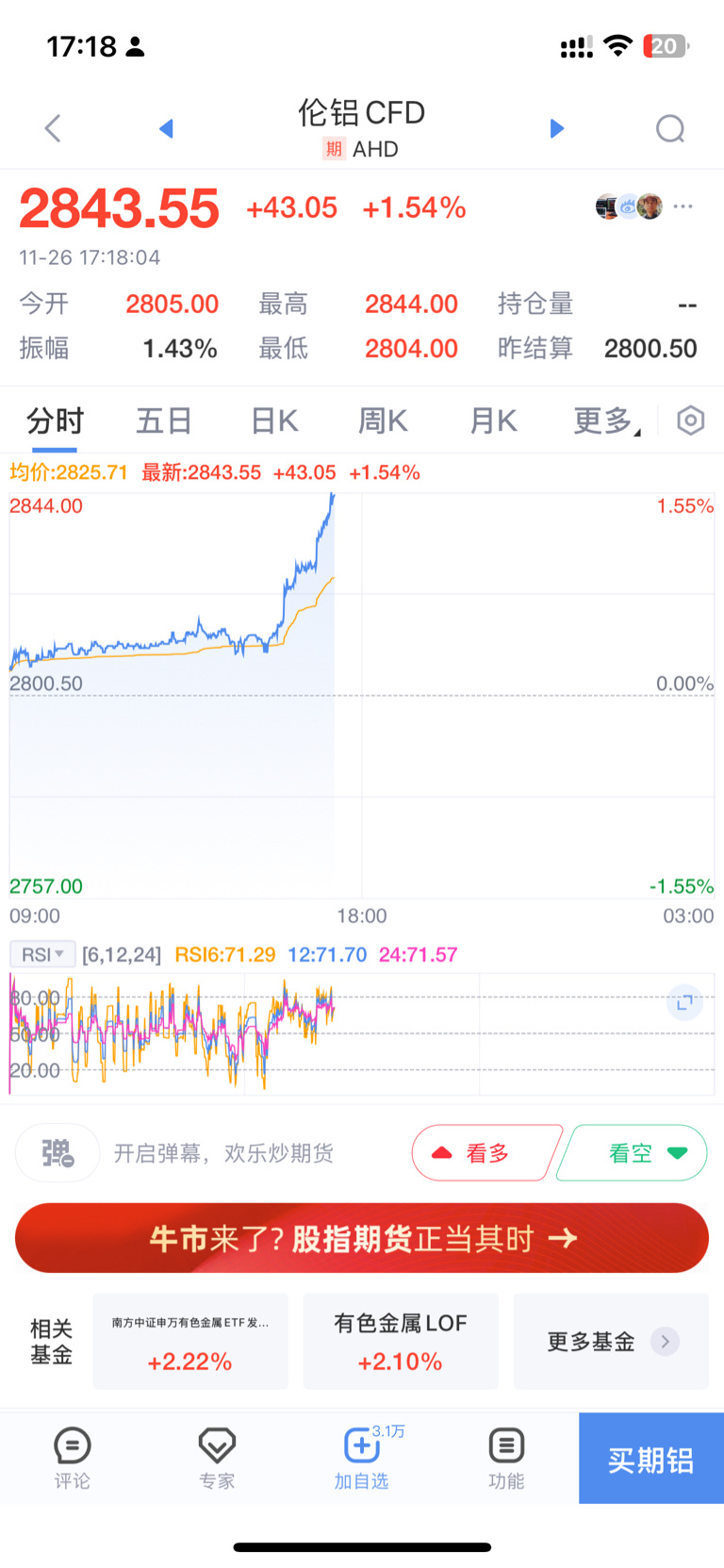This screenshot has width=724, height=1568.
Task: Tap the back arrow at top left
Action: coord(53,128)
